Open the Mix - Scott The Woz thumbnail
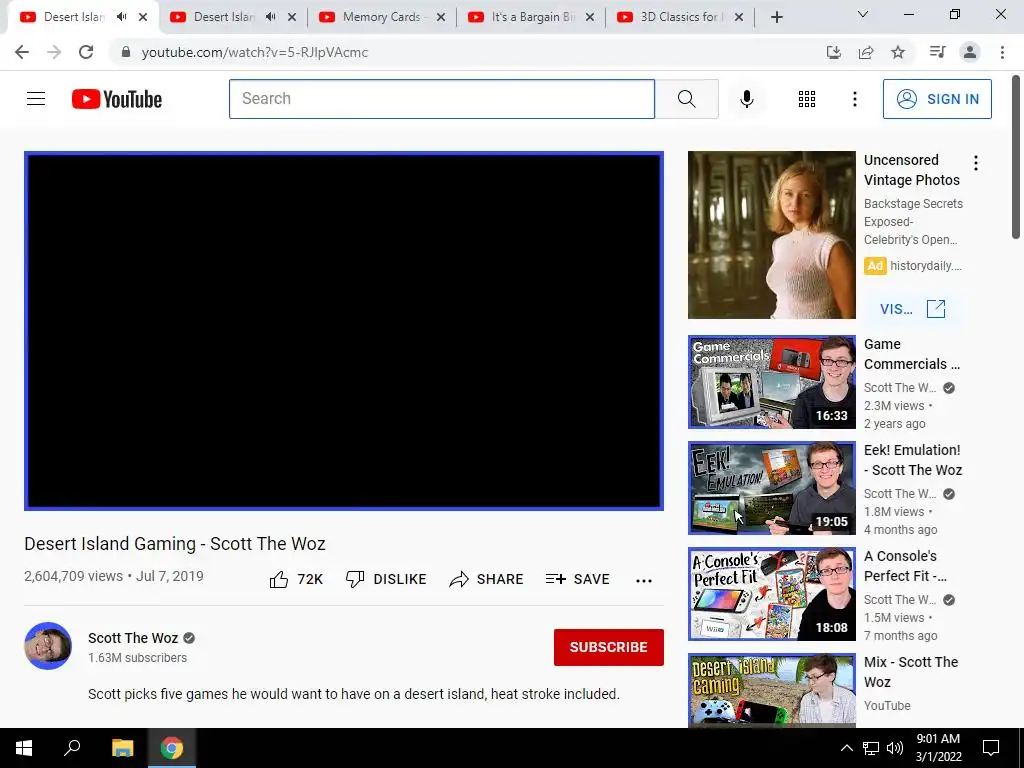The height and width of the screenshot is (768, 1024). [771, 691]
